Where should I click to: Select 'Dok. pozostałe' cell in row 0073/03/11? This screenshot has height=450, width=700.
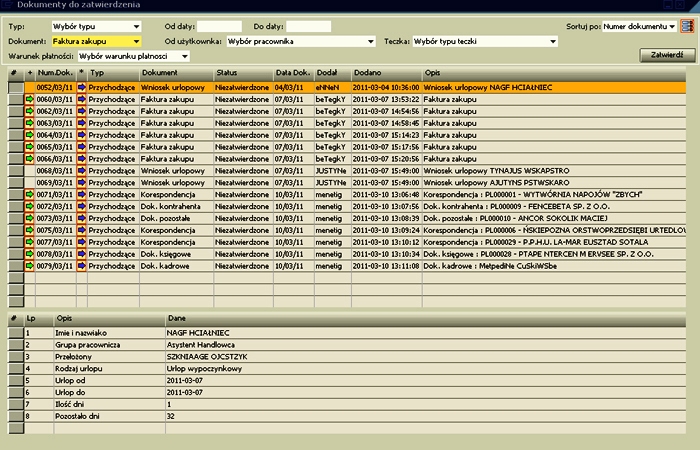[x=176, y=218]
